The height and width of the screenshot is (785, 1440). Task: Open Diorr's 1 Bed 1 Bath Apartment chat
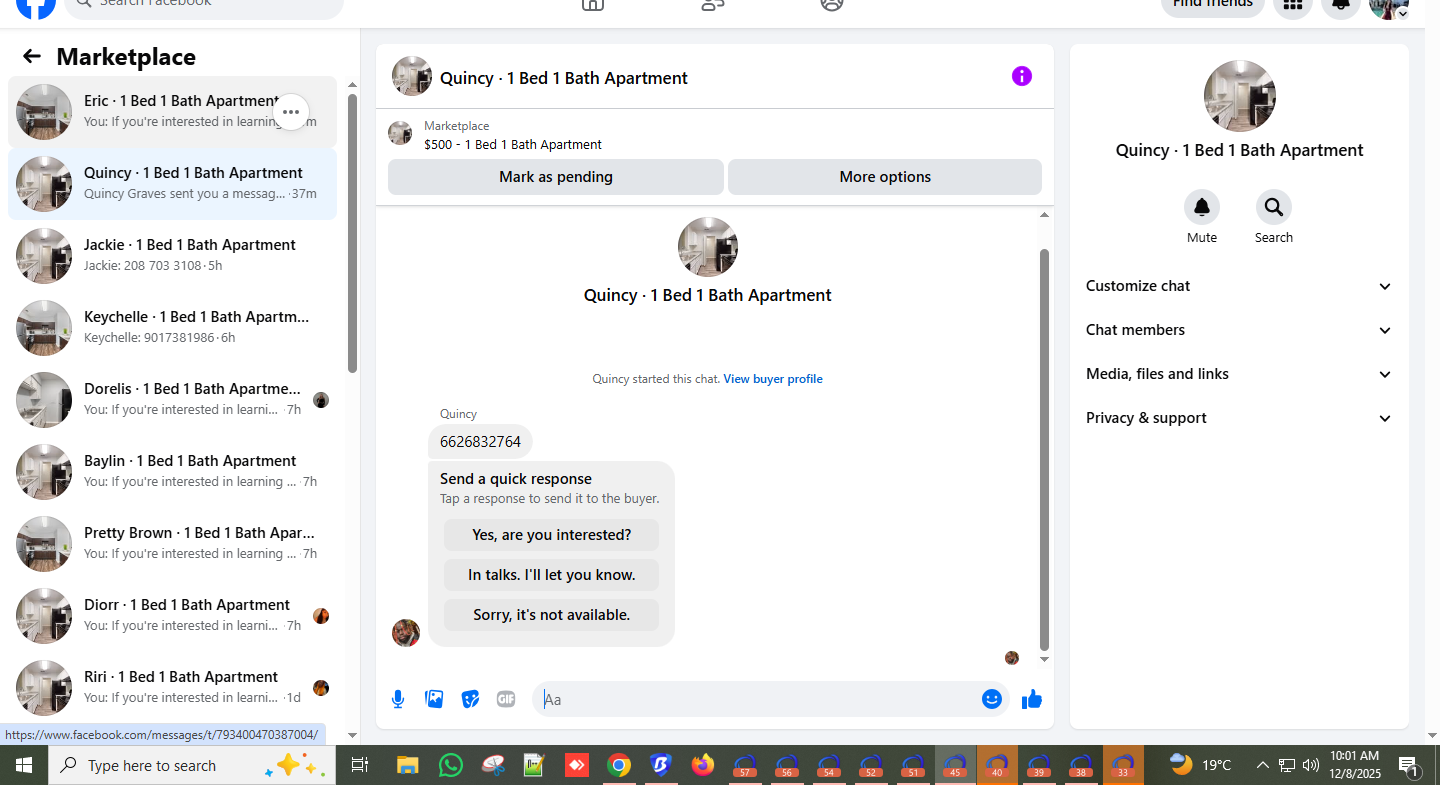172,616
